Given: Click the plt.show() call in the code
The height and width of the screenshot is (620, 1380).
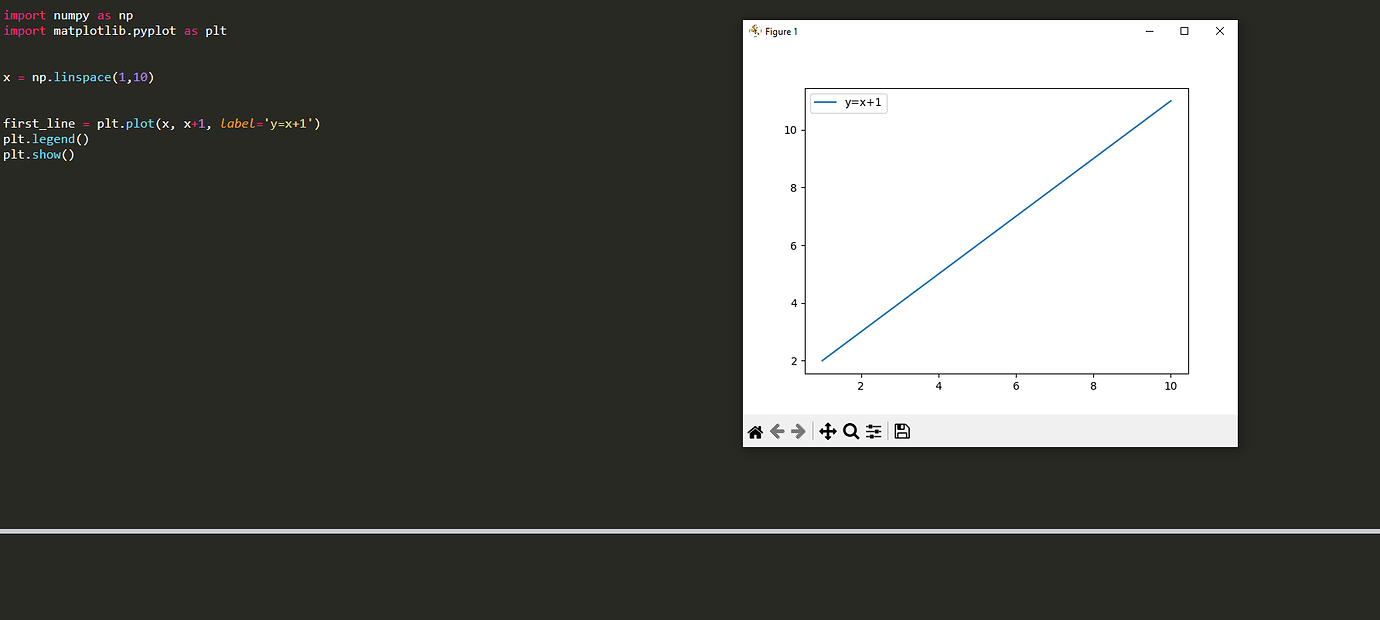Looking at the screenshot, I should click(x=38, y=155).
